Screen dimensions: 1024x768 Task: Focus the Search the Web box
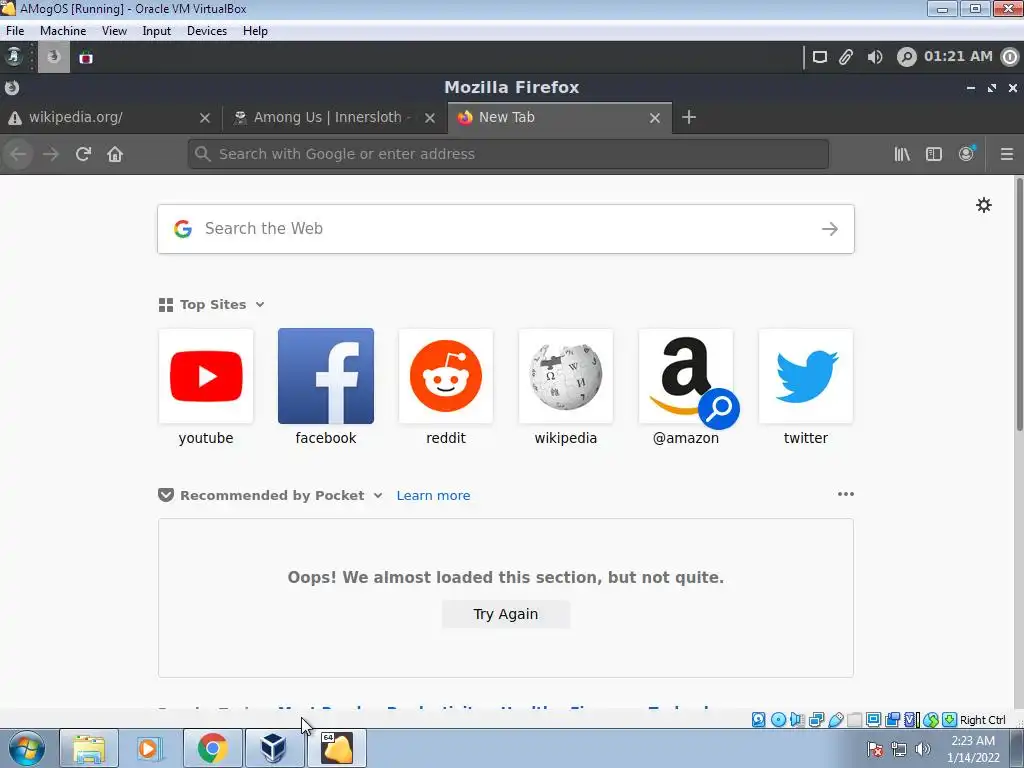pos(505,229)
